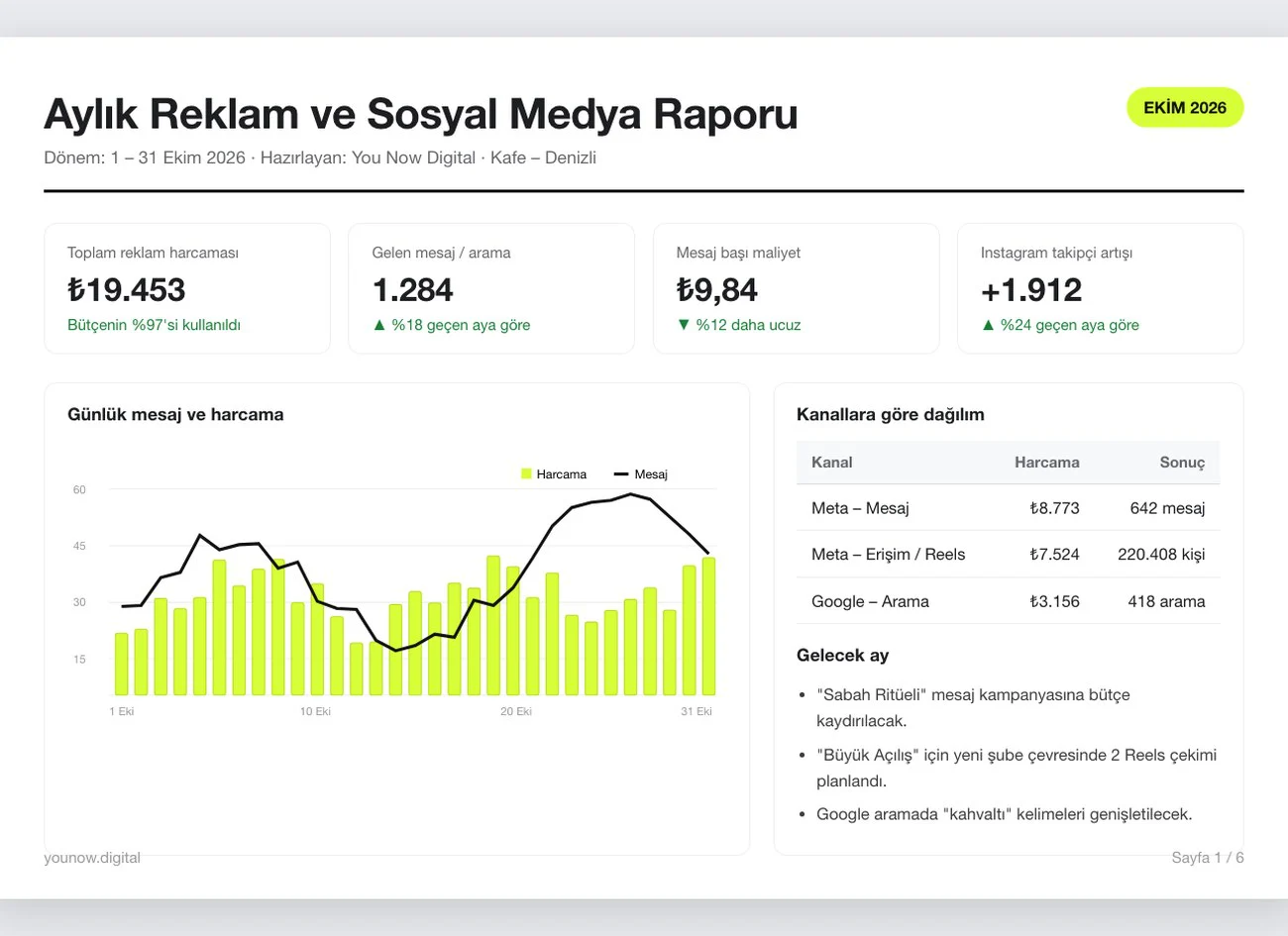Image resolution: width=1288 pixels, height=936 pixels.
Task: Click the Toplam reklam harcaması label
Action: pos(153,253)
